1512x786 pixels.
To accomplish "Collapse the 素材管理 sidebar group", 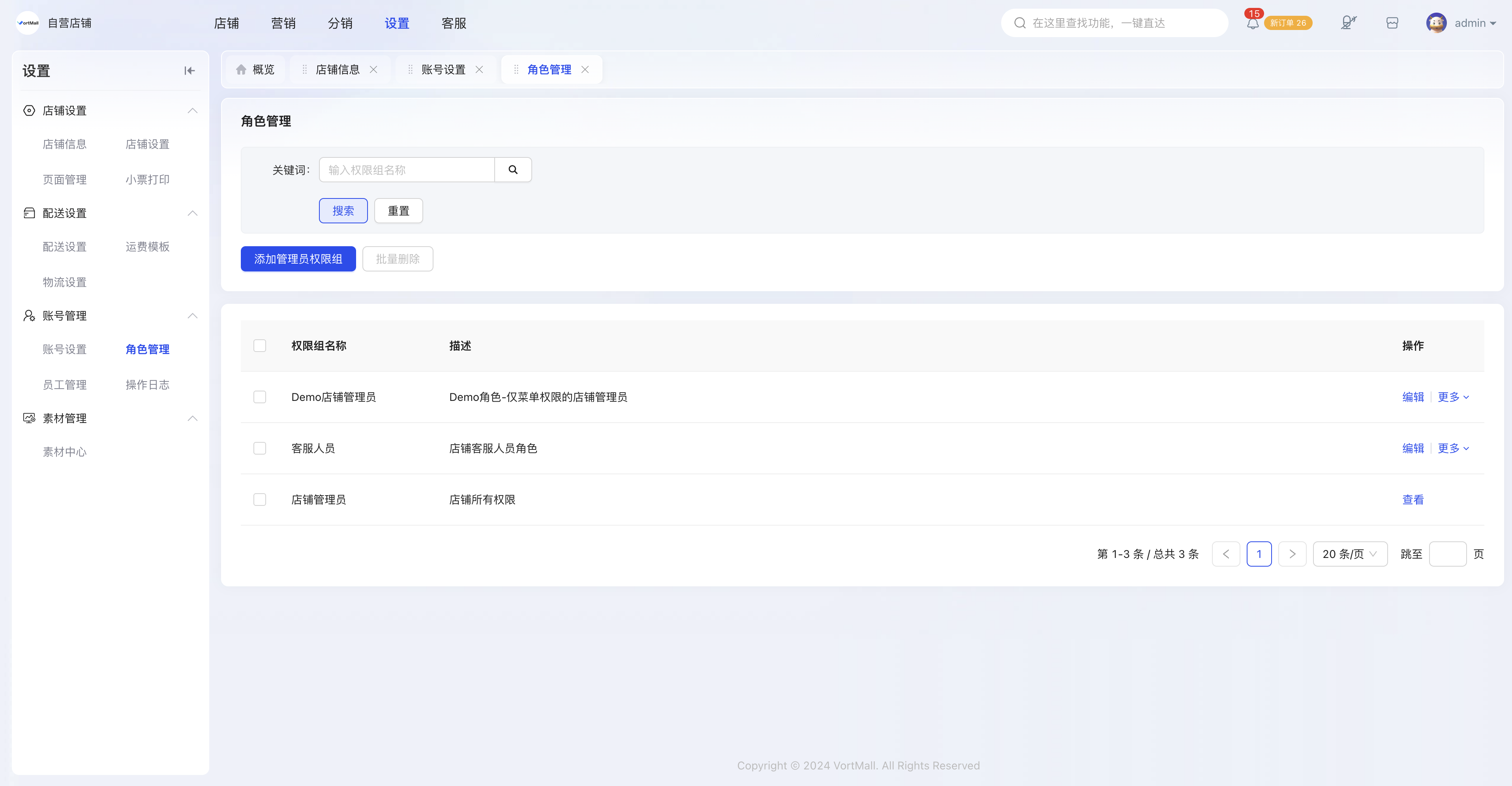I will click(192, 418).
